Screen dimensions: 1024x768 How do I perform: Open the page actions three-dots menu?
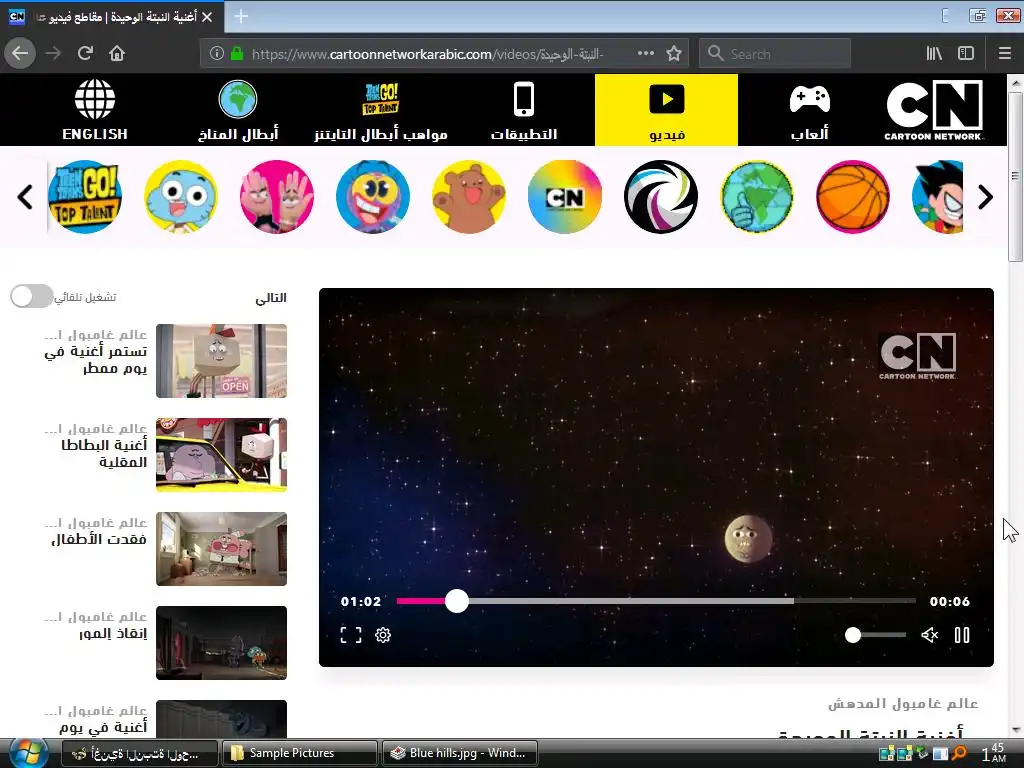point(645,54)
